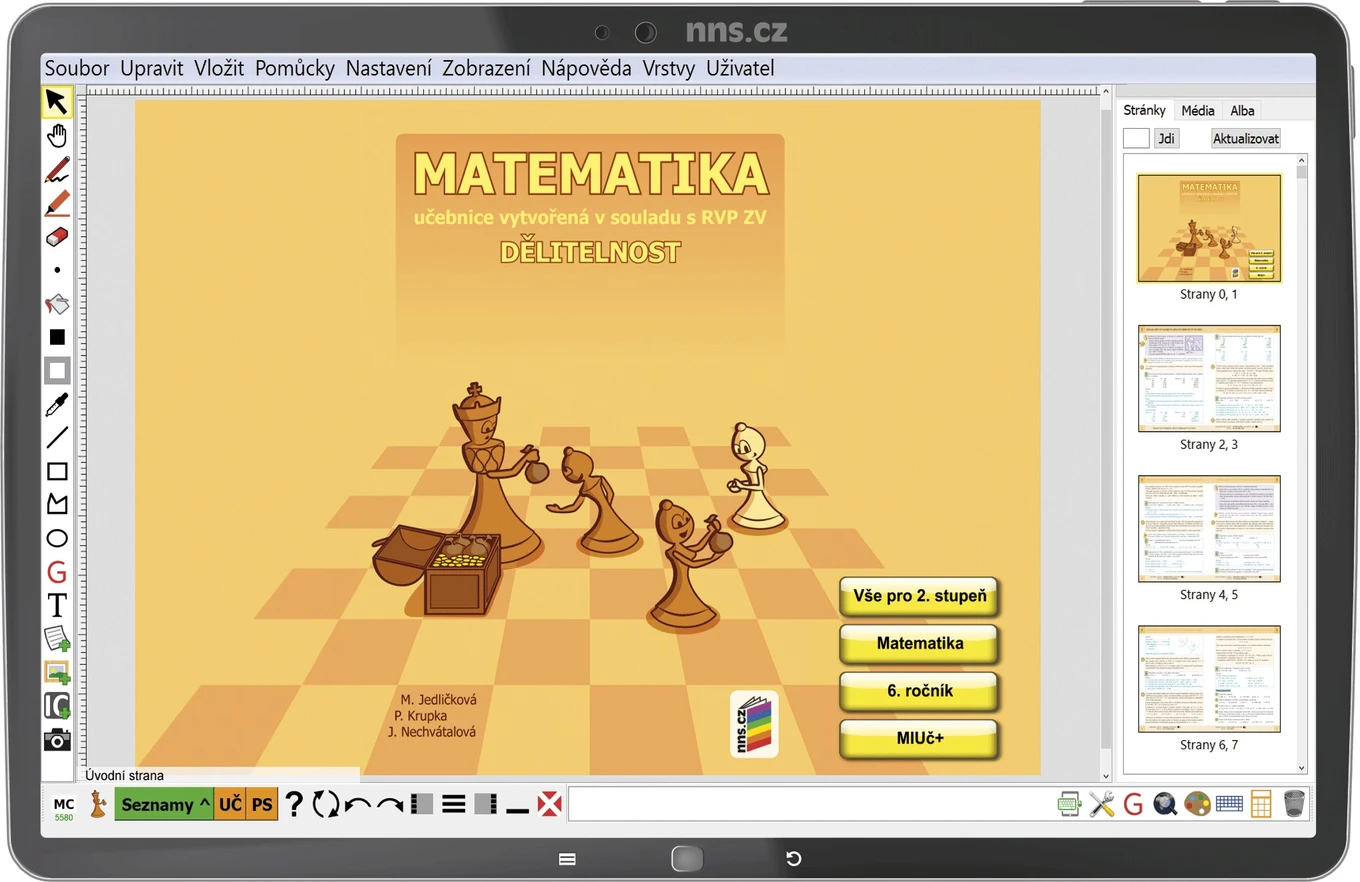
Task: Select the arrow pointer tool
Action: point(57,102)
